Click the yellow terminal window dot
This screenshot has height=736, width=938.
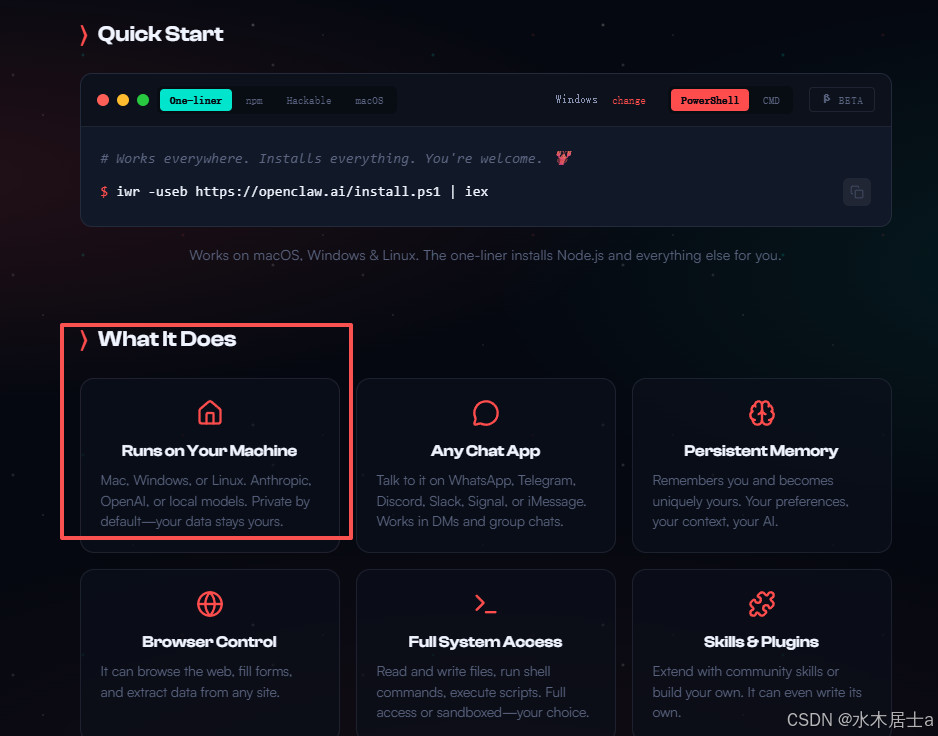[x=123, y=100]
